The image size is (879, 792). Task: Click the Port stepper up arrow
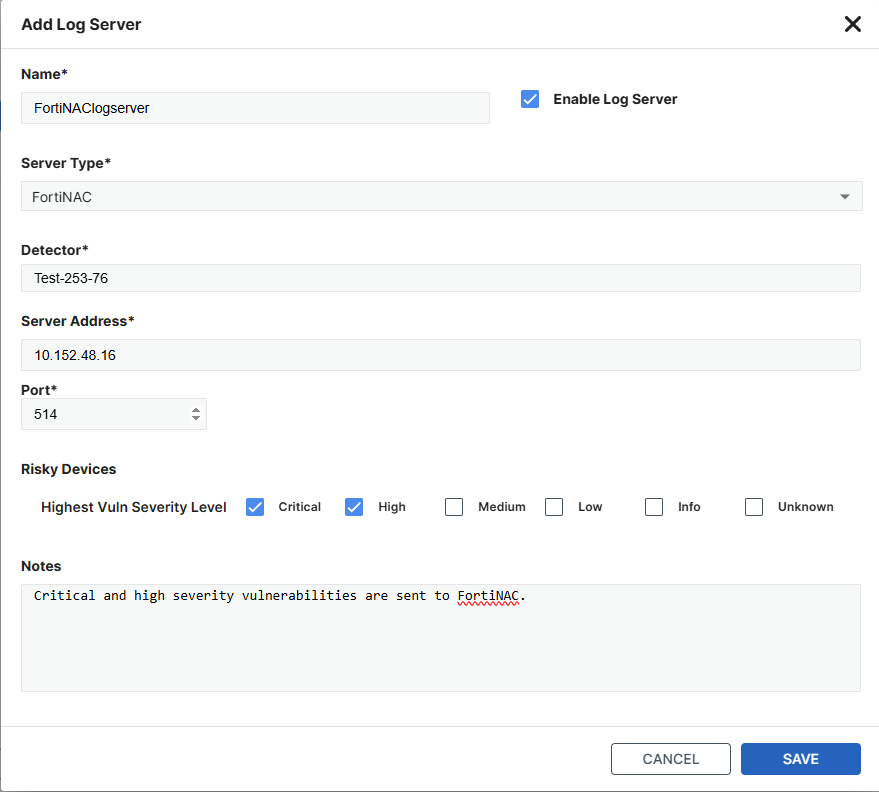[196, 409]
